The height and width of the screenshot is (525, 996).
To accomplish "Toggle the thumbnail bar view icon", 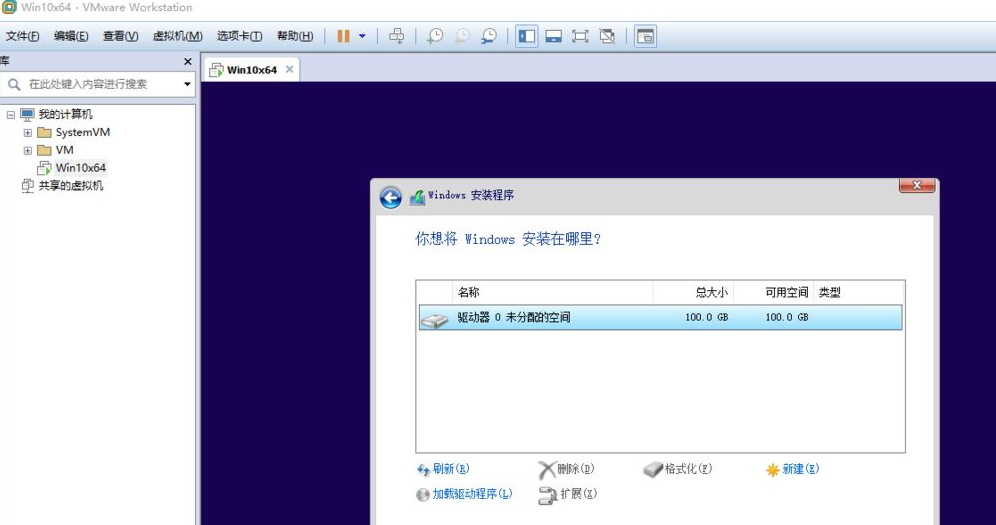I will 553,36.
